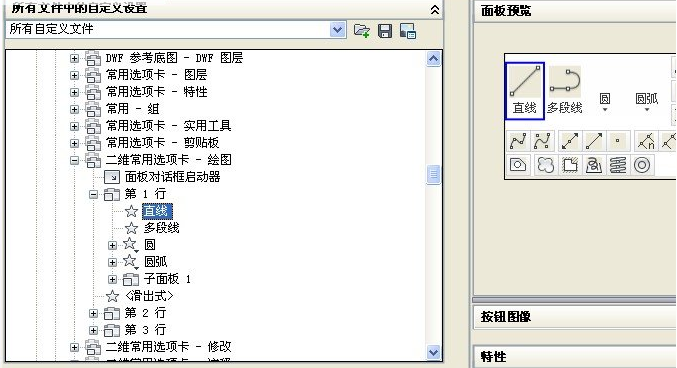Click the star icon beside <滑出式>
Viewport: 677px width, 368px height.
tap(112, 296)
